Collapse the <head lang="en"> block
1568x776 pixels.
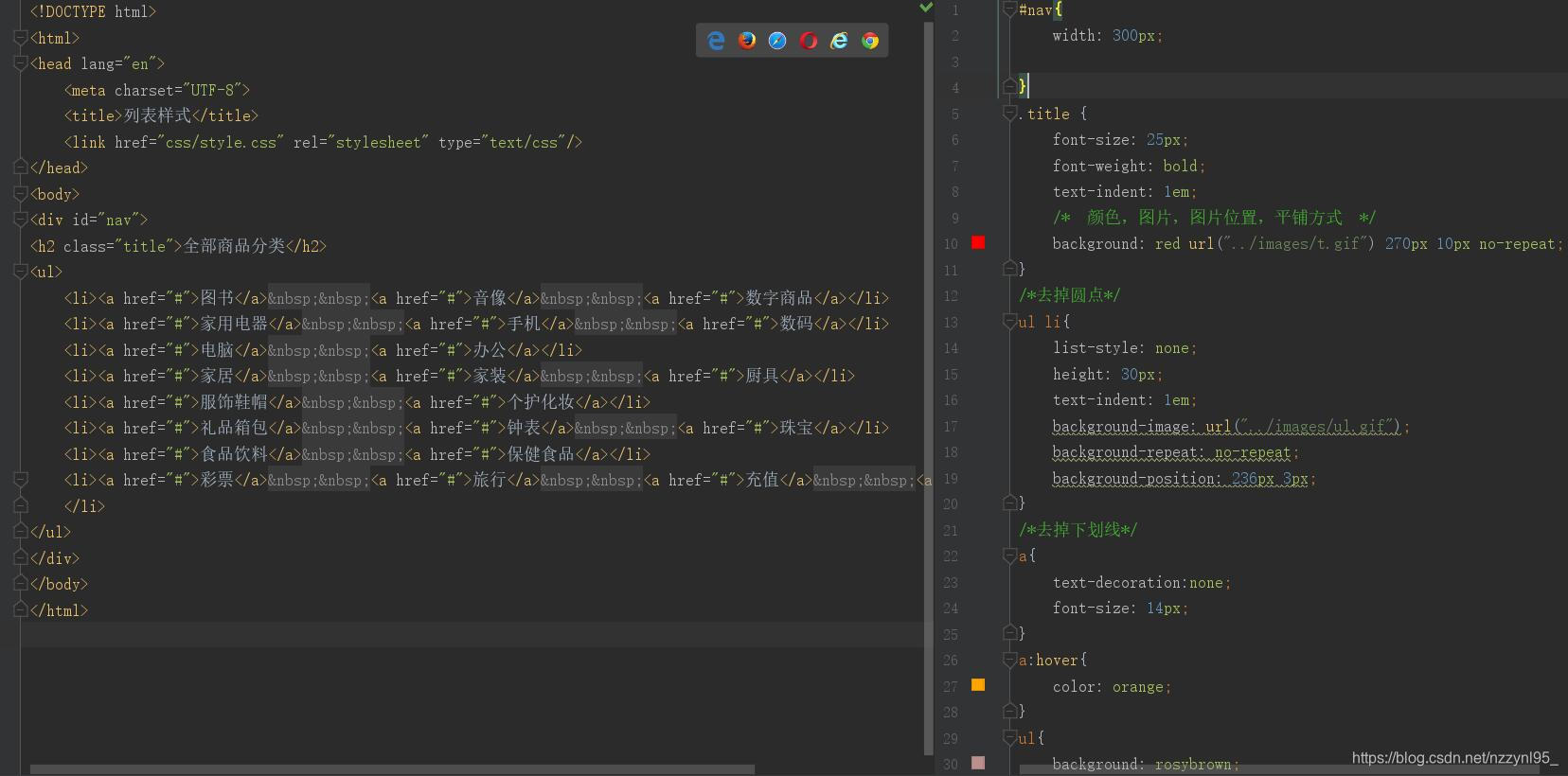[21, 63]
